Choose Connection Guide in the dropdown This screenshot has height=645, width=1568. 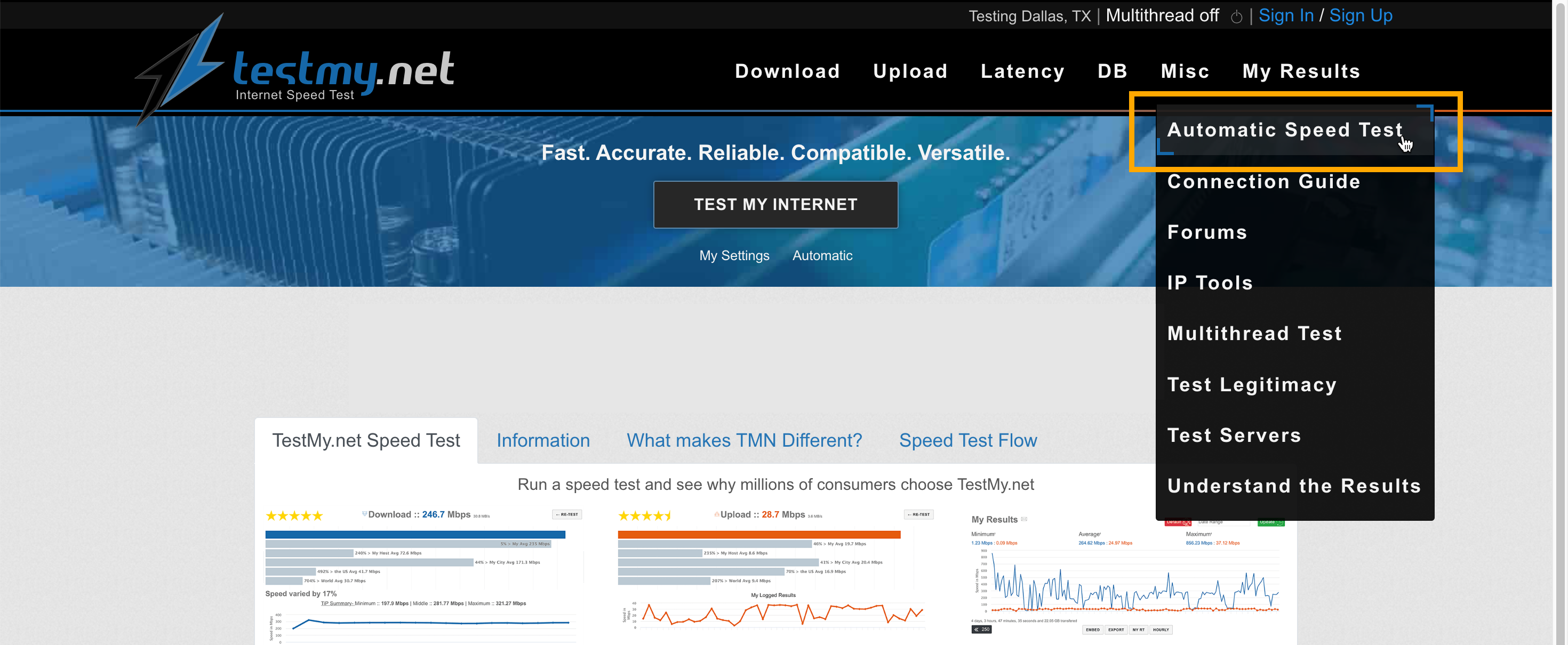point(1295,181)
